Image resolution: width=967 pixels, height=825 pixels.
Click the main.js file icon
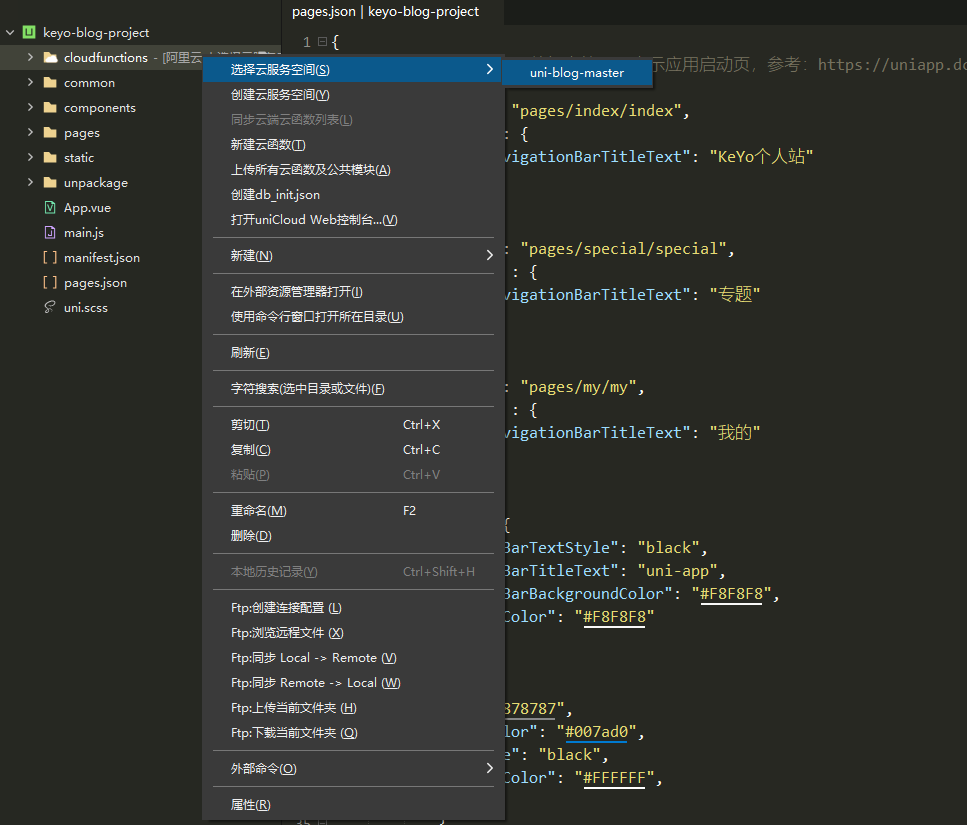50,233
